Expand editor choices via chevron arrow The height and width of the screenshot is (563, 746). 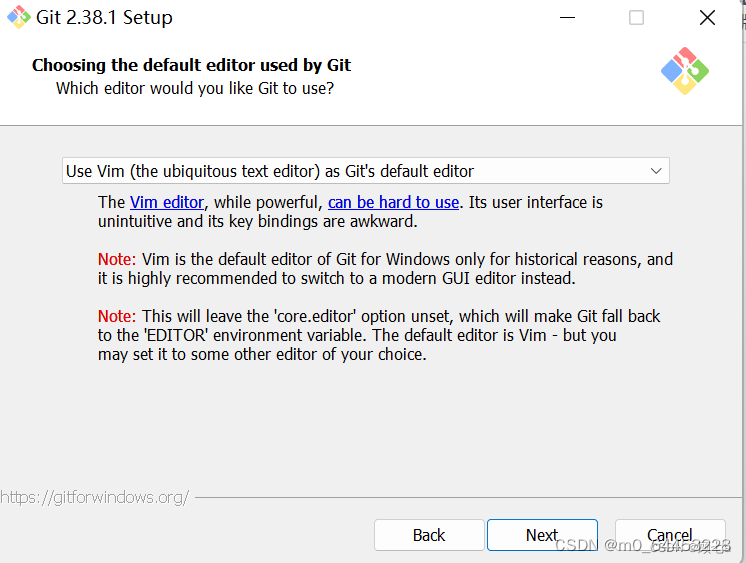coord(656,171)
